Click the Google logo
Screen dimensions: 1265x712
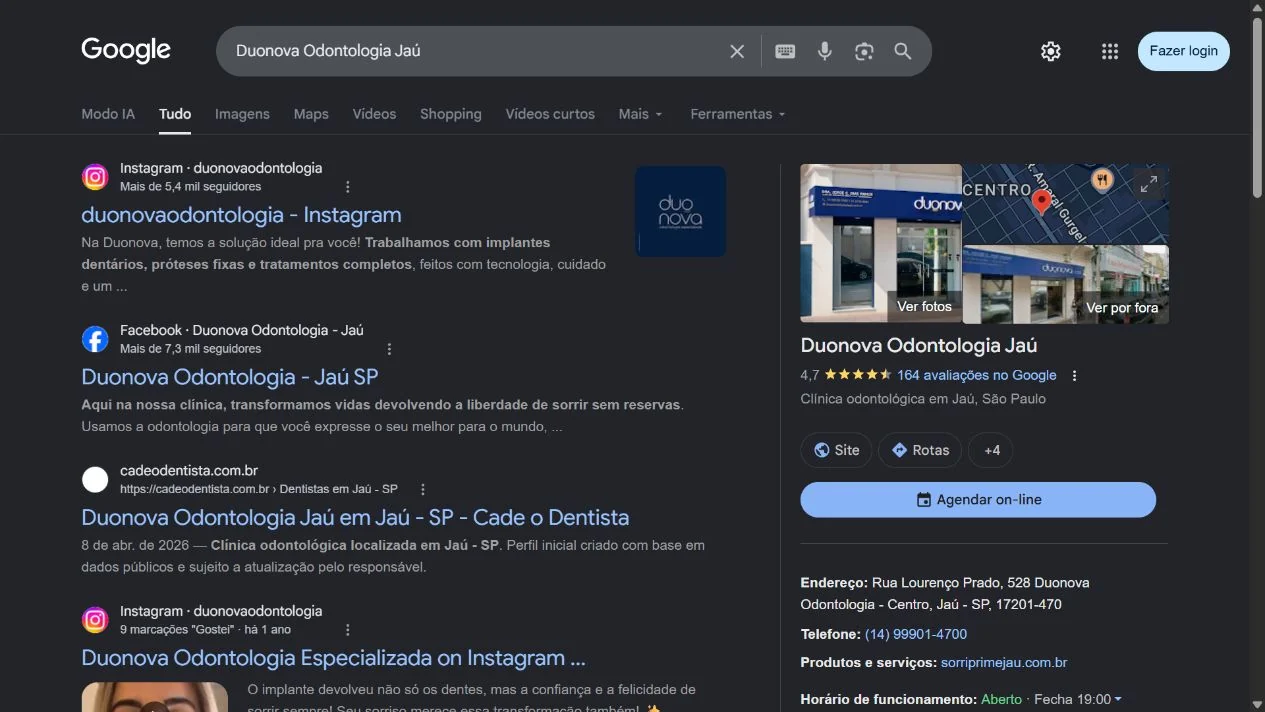point(126,50)
